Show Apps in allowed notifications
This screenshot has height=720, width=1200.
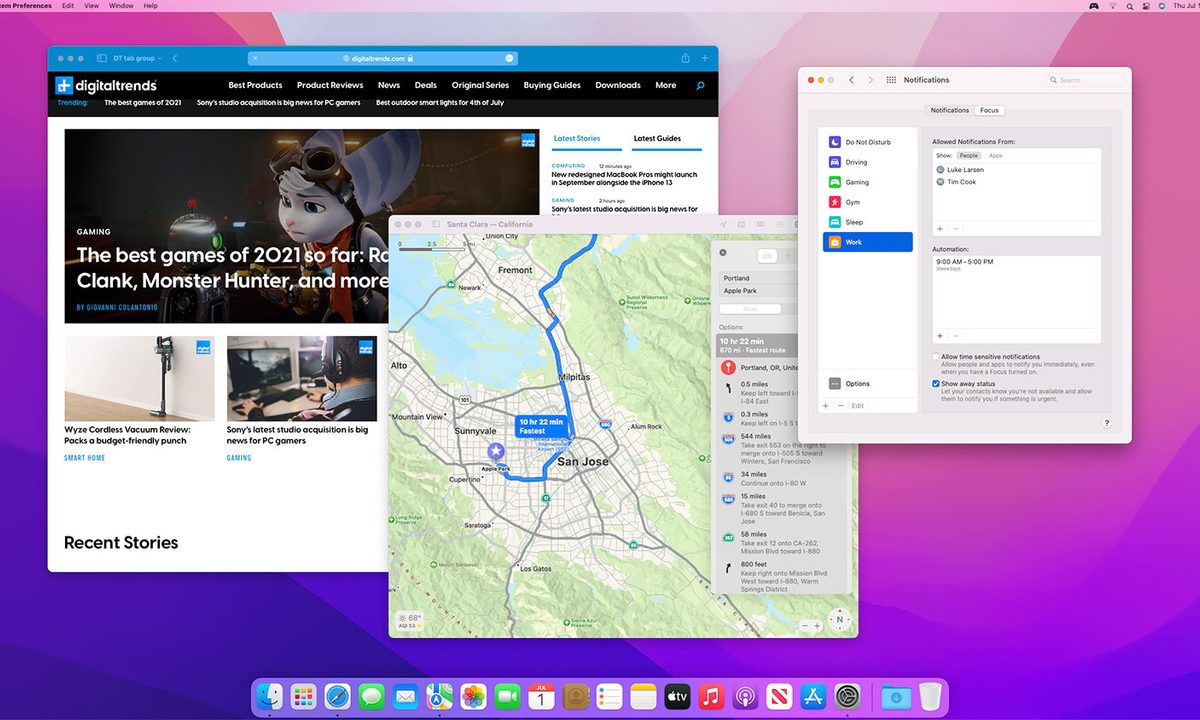point(995,156)
